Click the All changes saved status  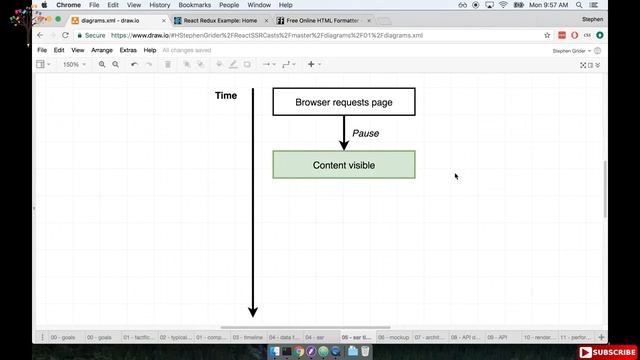[x=187, y=50]
